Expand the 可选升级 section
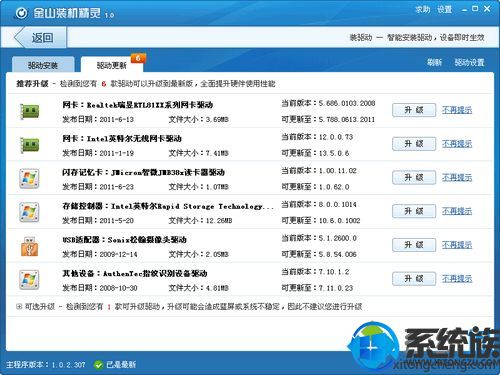This screenshot has width=500, height=375. [x=19, y=307]
